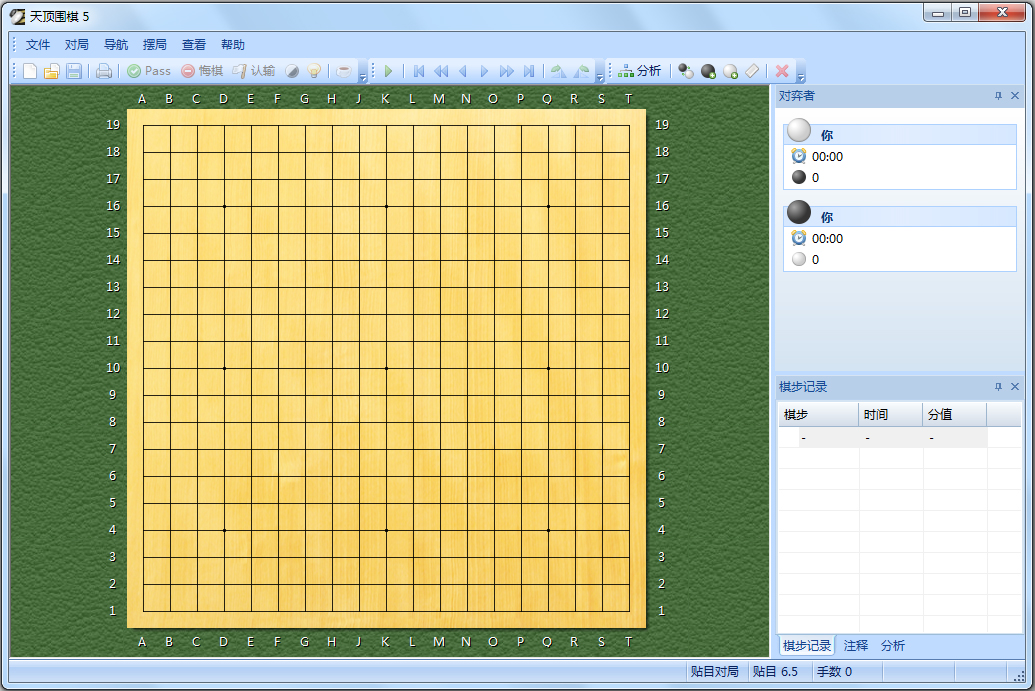Switch to the 注释 tab
The height and width of the screenshot is (691, 1035).
point(856,646)
